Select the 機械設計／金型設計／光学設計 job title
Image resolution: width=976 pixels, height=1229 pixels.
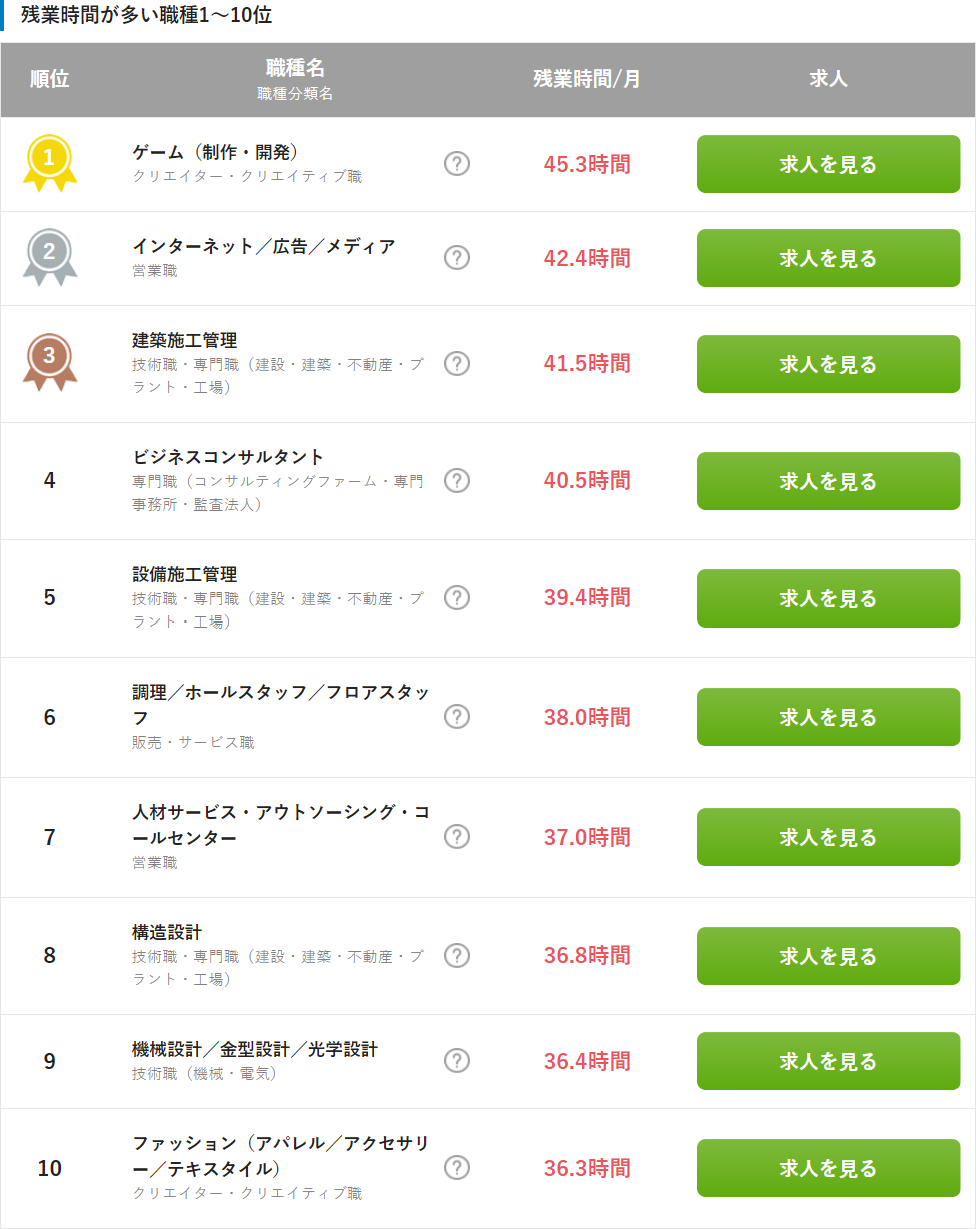click(x=255, y=1049)
